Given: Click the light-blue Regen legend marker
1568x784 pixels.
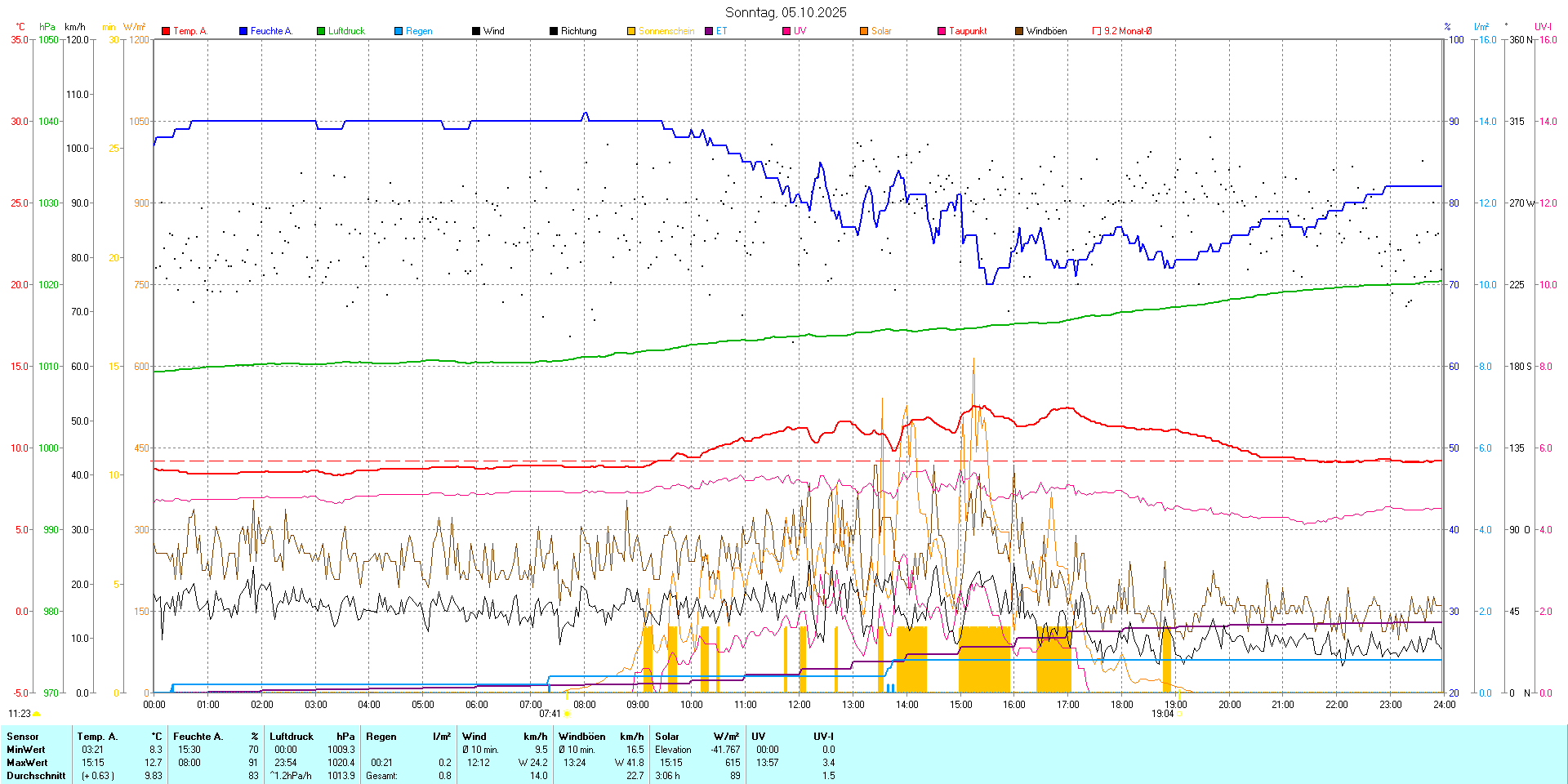Looking at the screenshot, I should click(399, 31).
